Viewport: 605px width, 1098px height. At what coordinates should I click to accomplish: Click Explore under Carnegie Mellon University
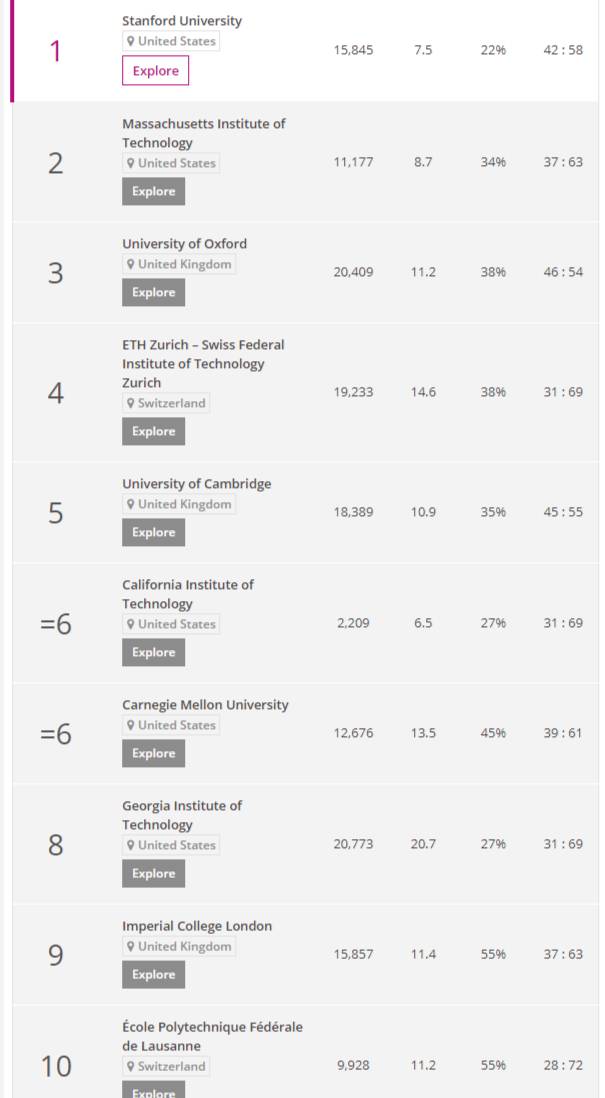click(153, 753)
